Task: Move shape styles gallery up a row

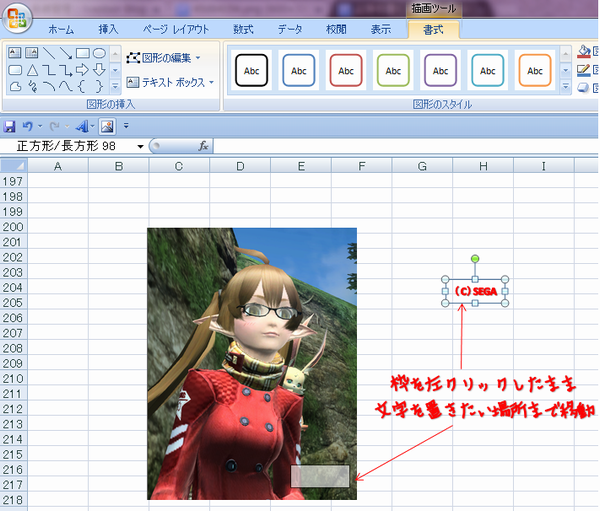Action: tap(565, 54)
